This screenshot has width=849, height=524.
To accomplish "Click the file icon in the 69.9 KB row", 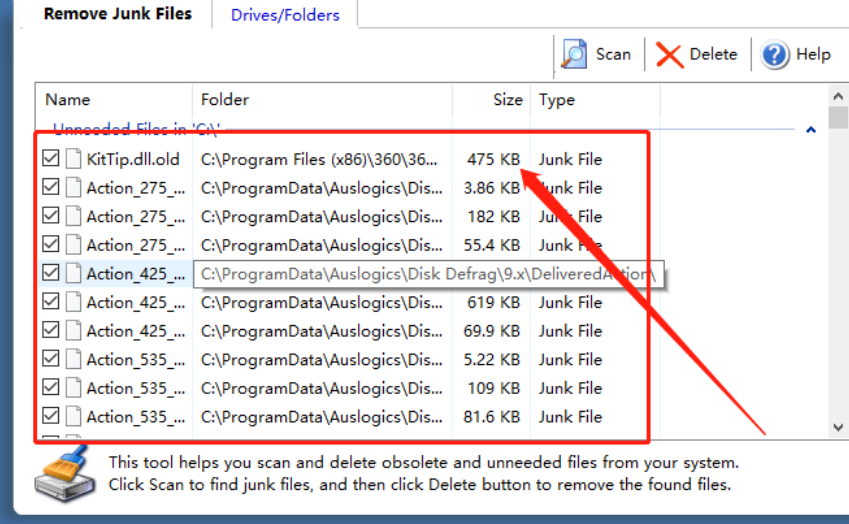I will [74, 331].
